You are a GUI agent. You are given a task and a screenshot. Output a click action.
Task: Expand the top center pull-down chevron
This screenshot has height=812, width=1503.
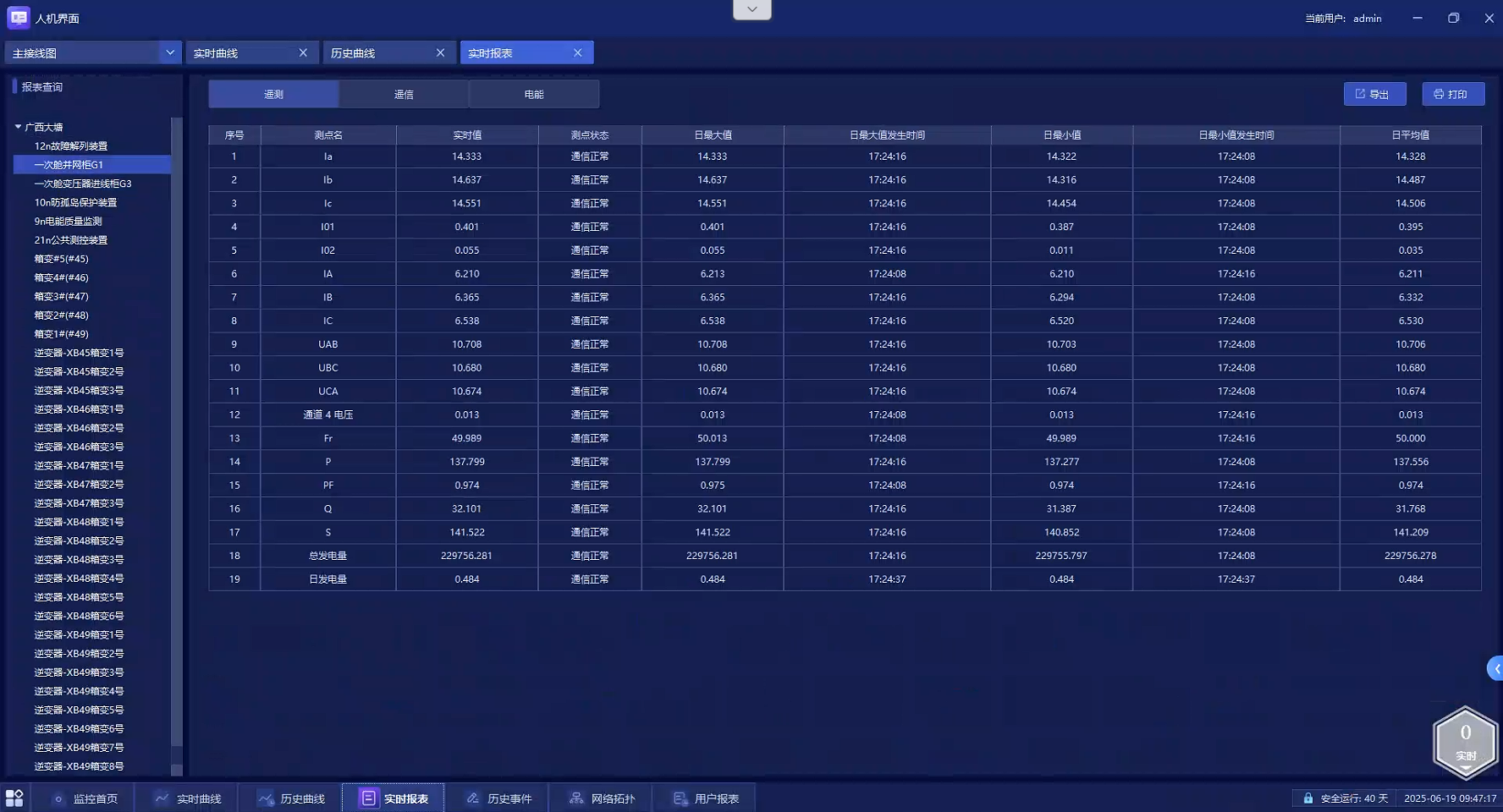751,9
